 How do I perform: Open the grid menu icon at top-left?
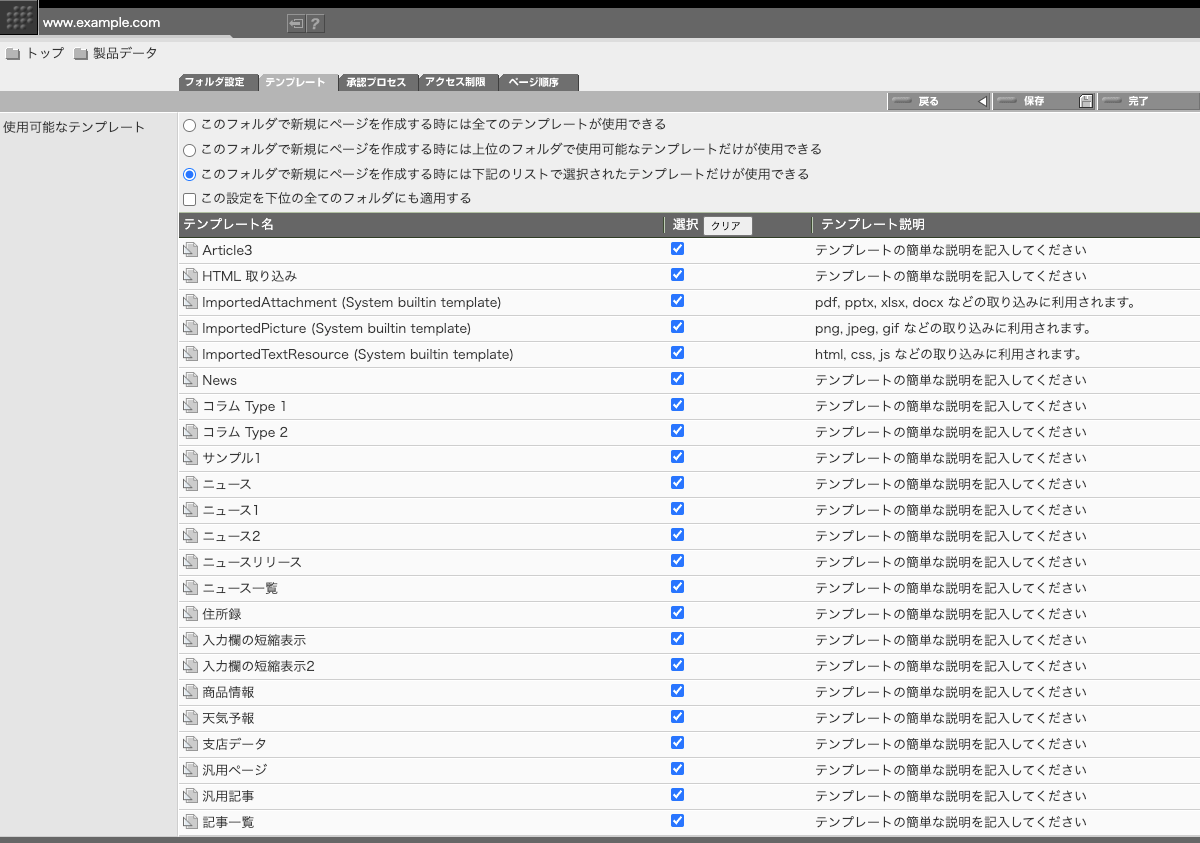[19, 18]
